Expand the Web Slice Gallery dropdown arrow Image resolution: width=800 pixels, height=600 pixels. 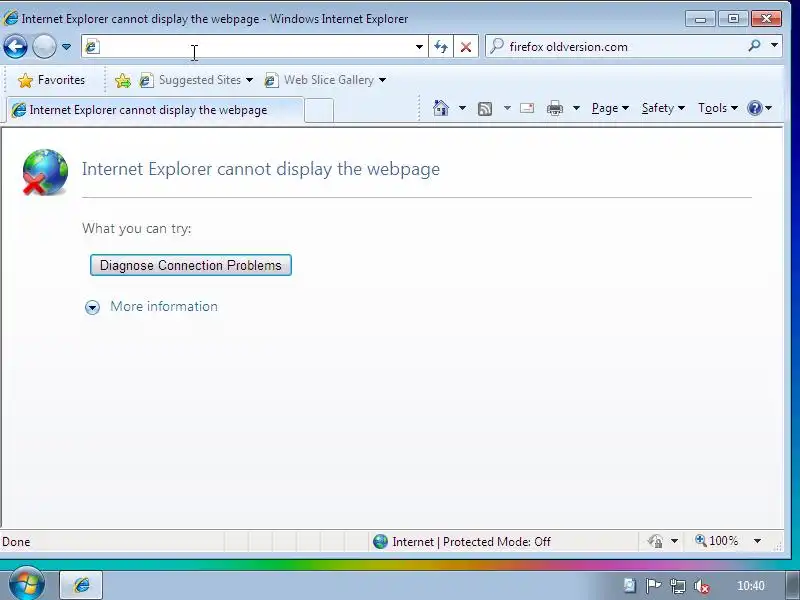click(382, 80)
